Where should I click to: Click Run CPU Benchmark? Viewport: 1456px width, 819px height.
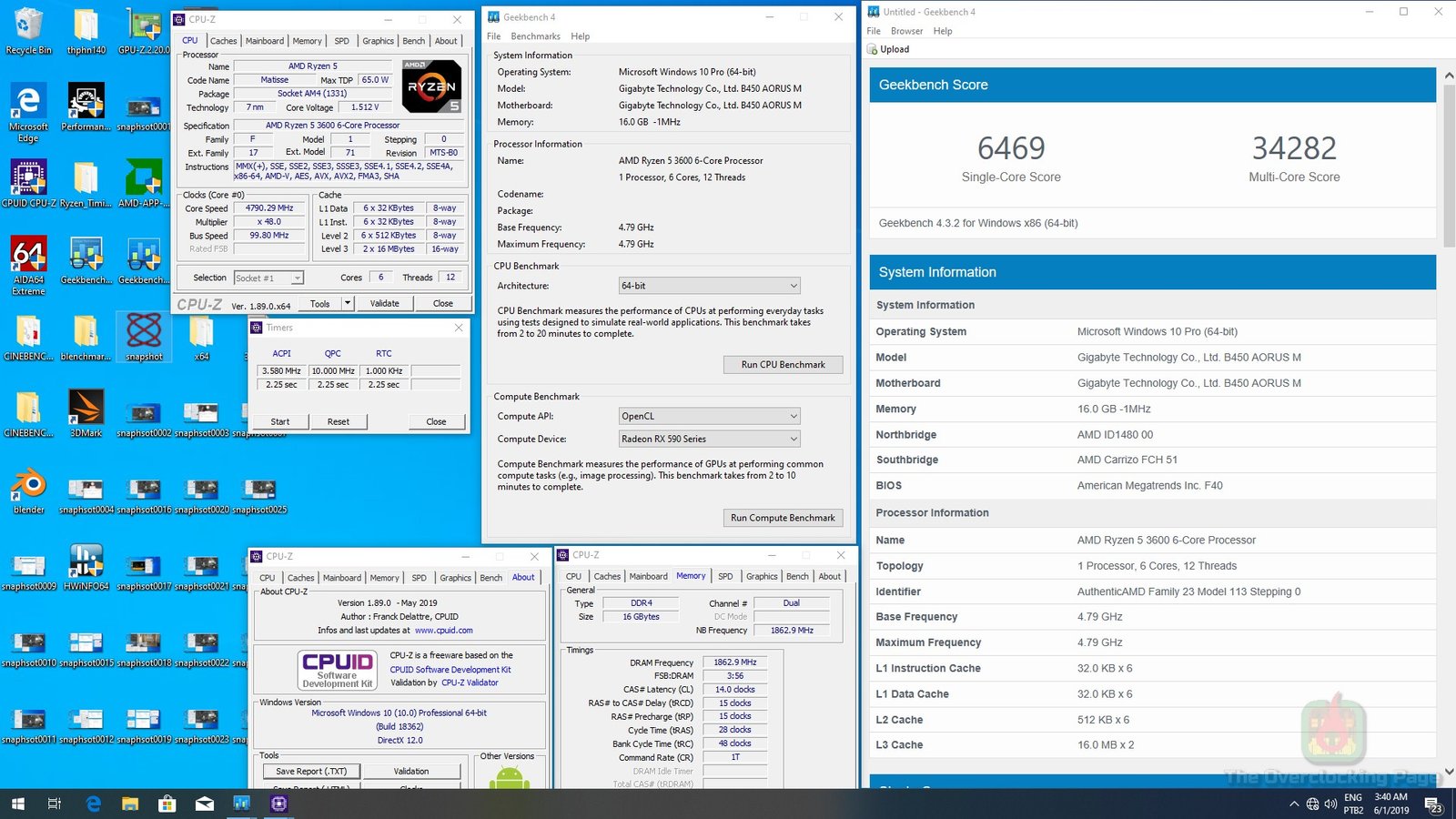click(x=782, y=364)
